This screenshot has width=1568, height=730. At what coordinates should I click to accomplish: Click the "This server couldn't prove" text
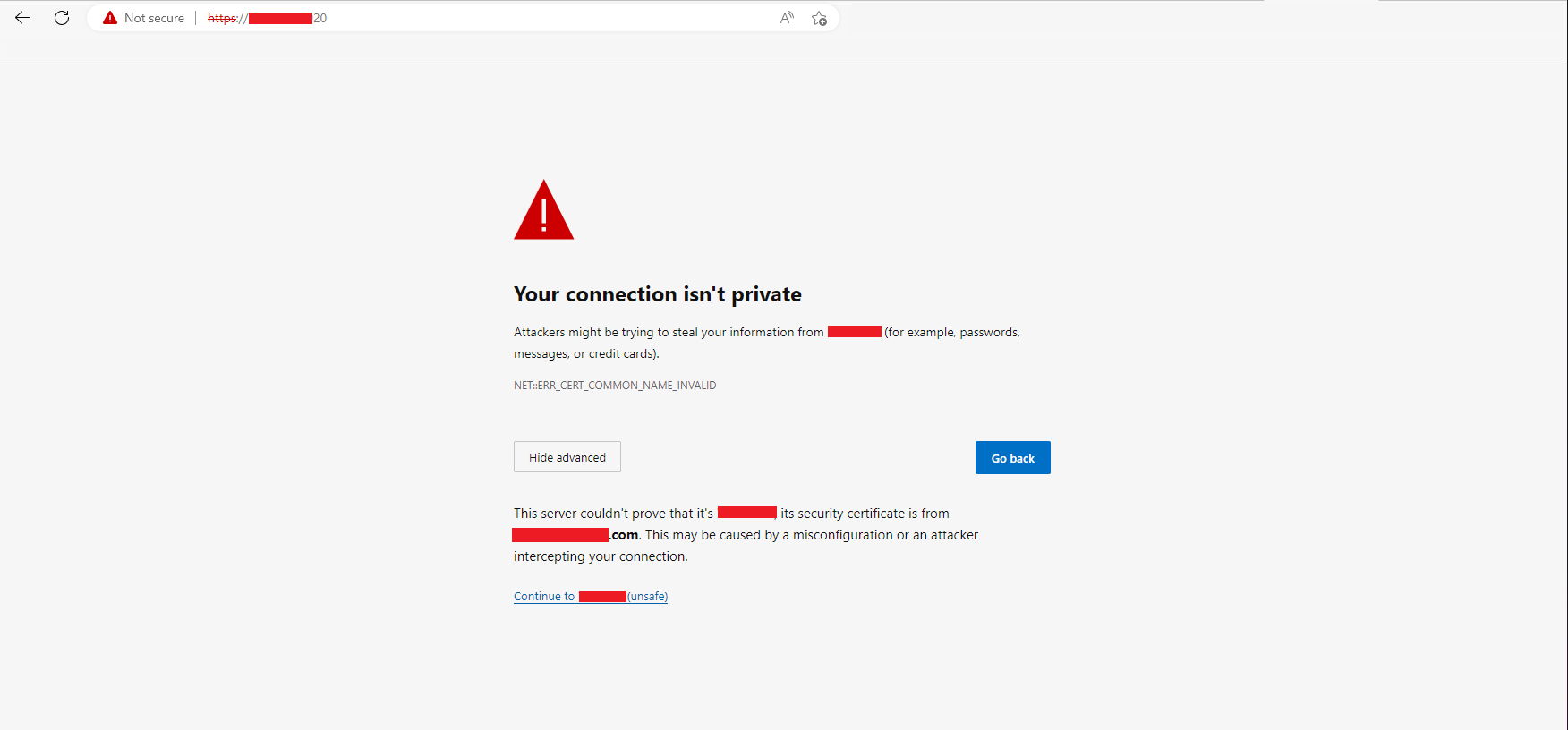[x=613, y=514]
